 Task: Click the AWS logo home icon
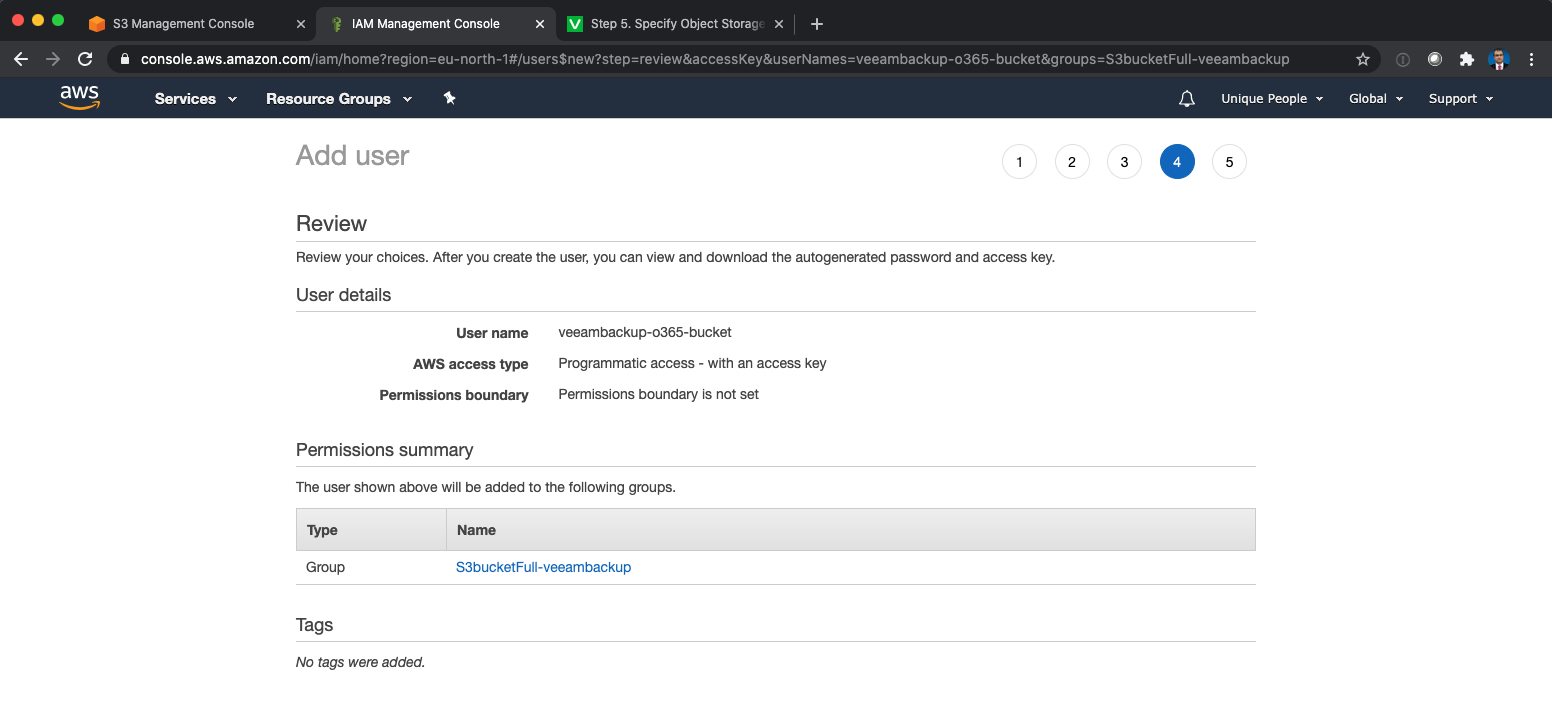pos(79,97)
